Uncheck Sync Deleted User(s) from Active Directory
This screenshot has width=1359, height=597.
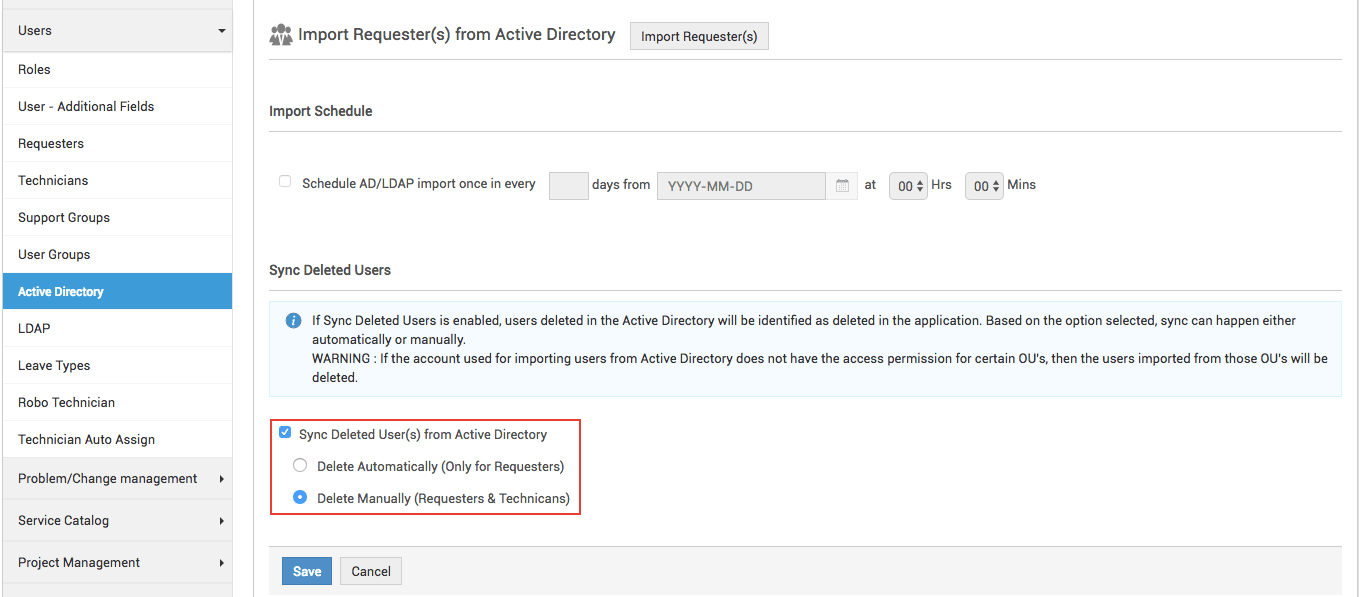pyautogui.click(x=285, y=433)
